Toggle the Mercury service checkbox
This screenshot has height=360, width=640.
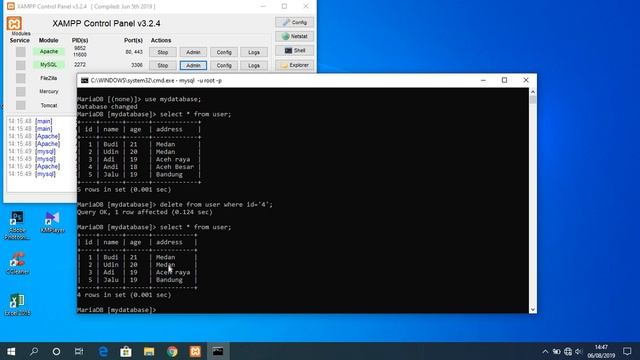[20, 91]
